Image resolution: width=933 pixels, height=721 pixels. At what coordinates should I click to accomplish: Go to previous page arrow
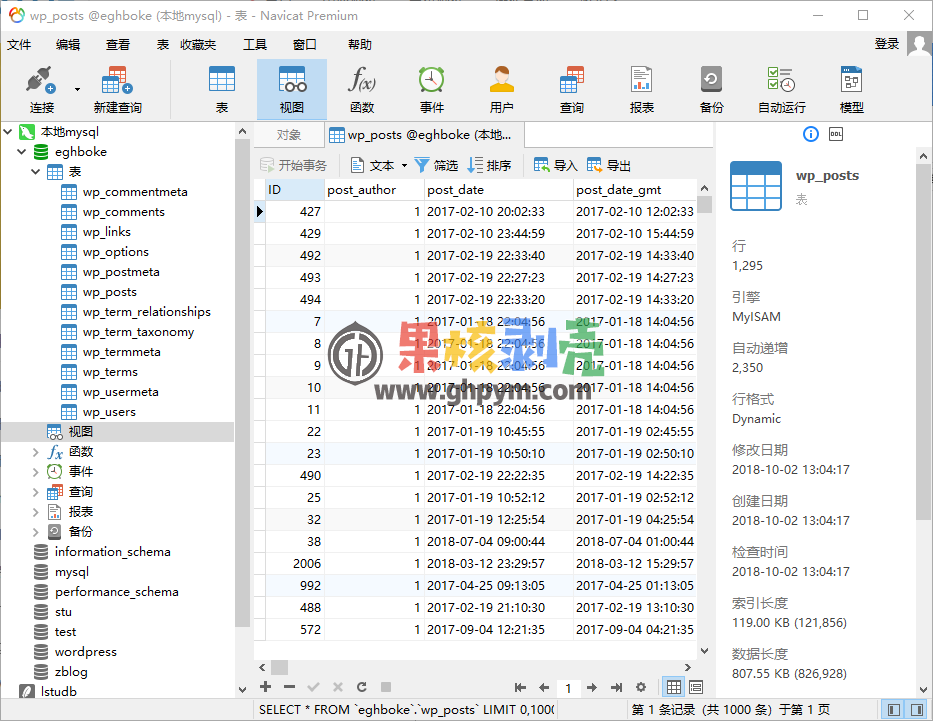point(544,688)
